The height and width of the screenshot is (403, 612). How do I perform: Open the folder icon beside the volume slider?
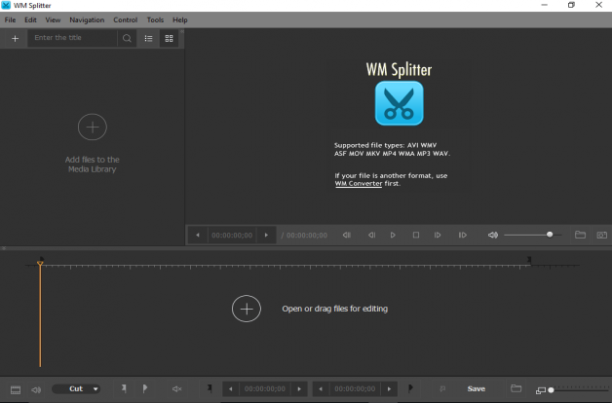tap(580, 234)
